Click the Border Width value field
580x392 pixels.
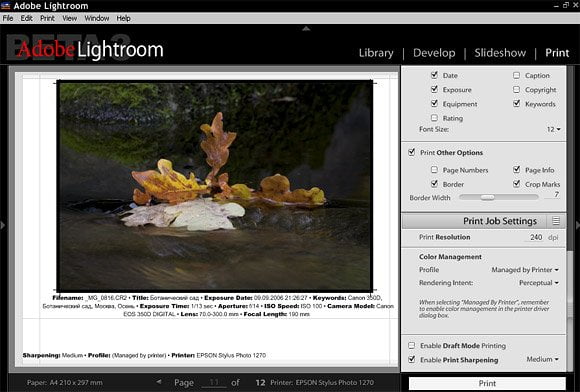point(552,195)
